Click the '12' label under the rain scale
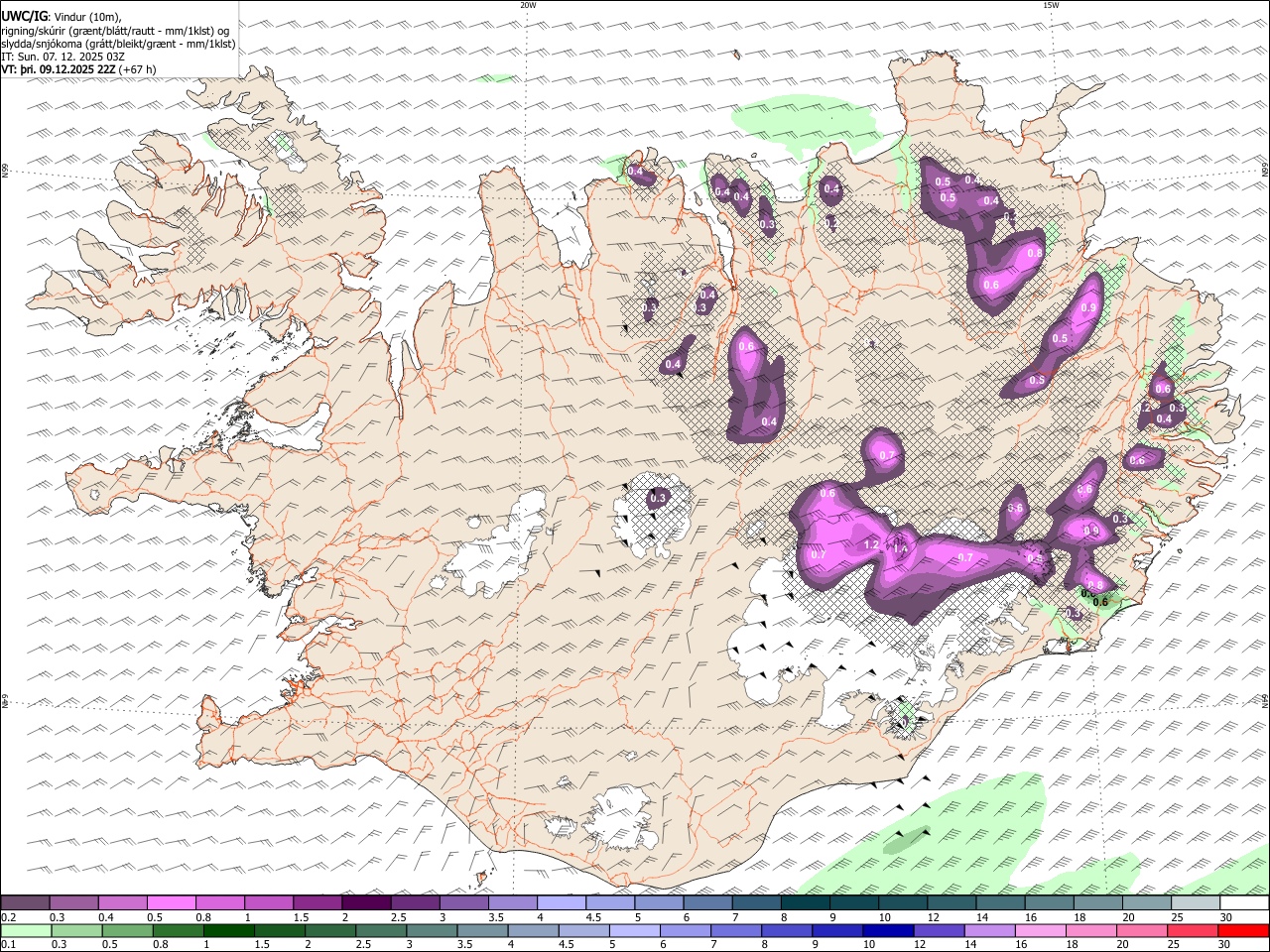The width and height of the screenshot is (1270, 952). coord(921,945)
